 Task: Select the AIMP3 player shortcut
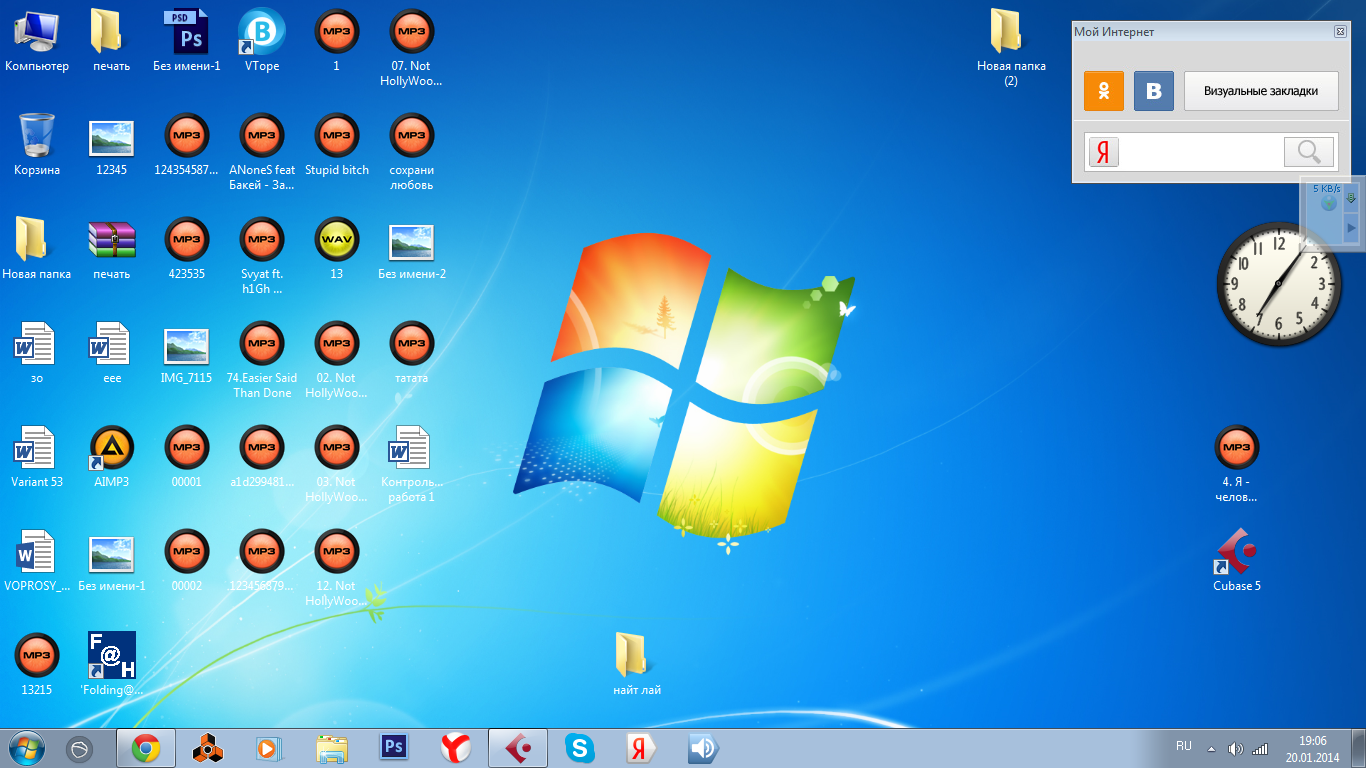coord(112,457)
